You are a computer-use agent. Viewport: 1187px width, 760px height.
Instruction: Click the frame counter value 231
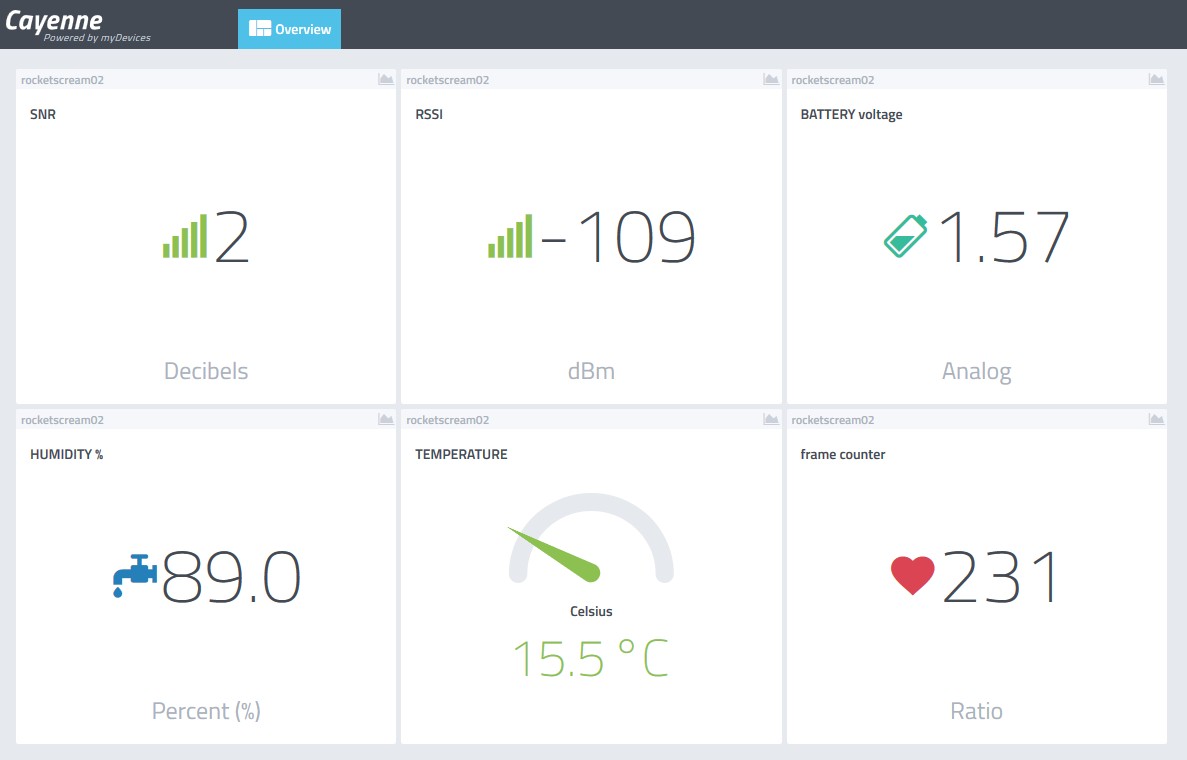(x=1000, y=577)
